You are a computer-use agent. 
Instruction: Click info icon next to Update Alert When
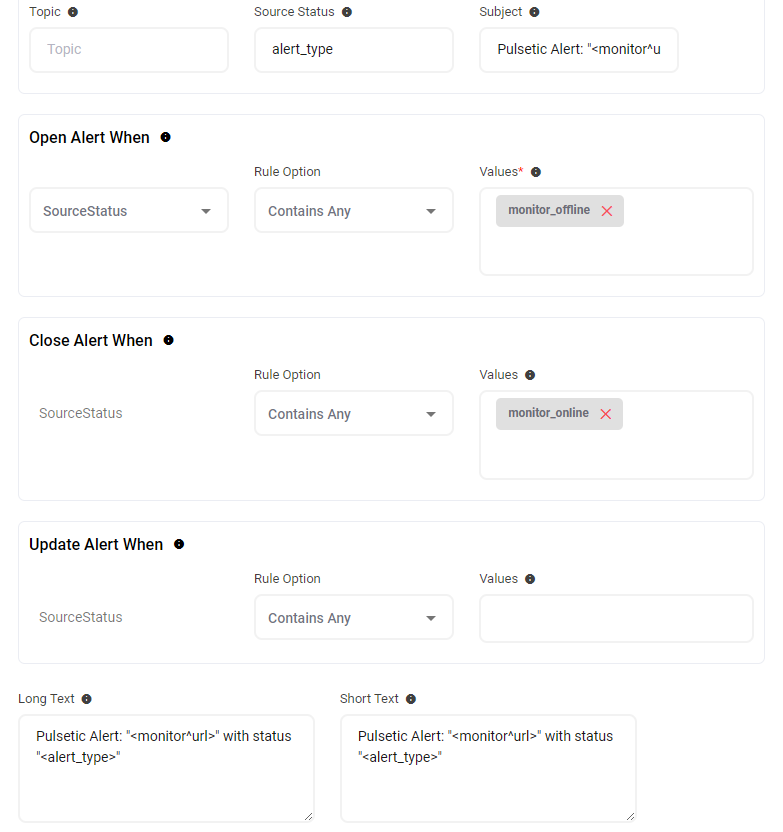(x=179, y=544)
